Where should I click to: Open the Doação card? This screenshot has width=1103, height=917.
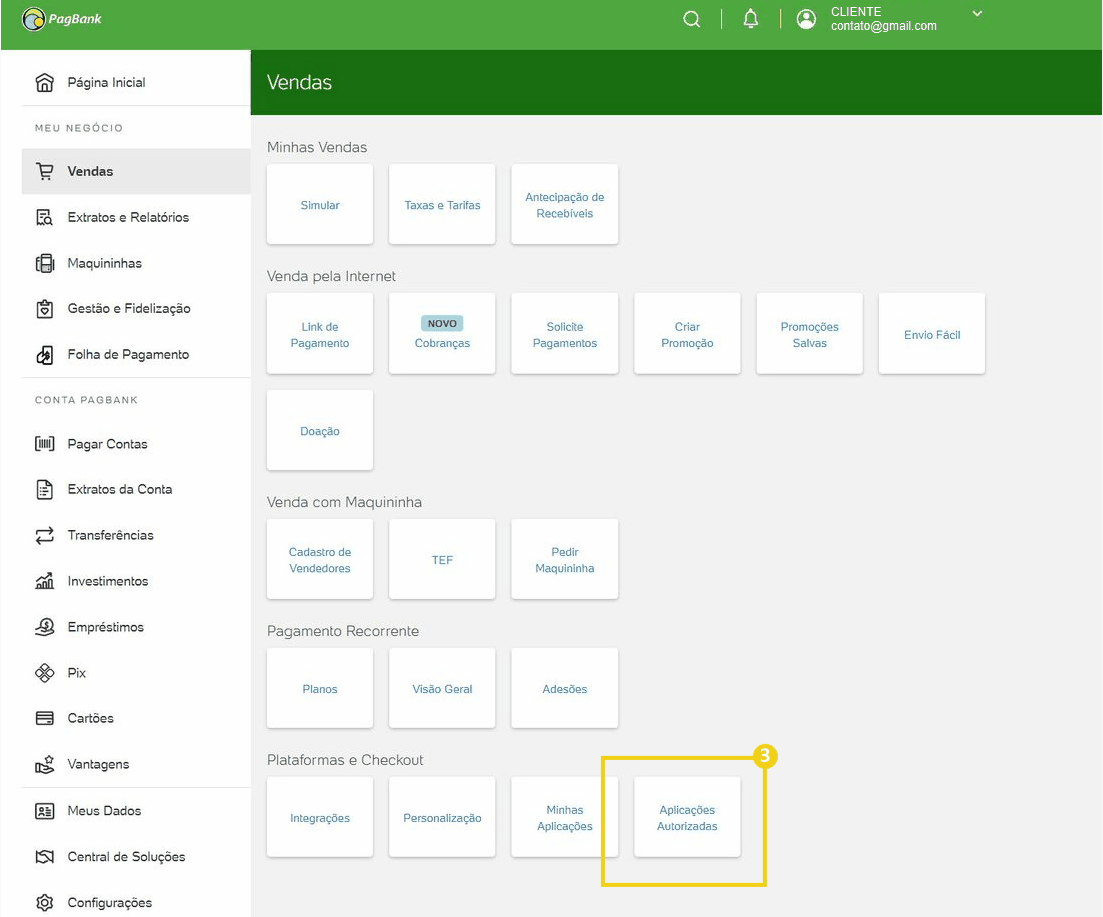(320, 430)
